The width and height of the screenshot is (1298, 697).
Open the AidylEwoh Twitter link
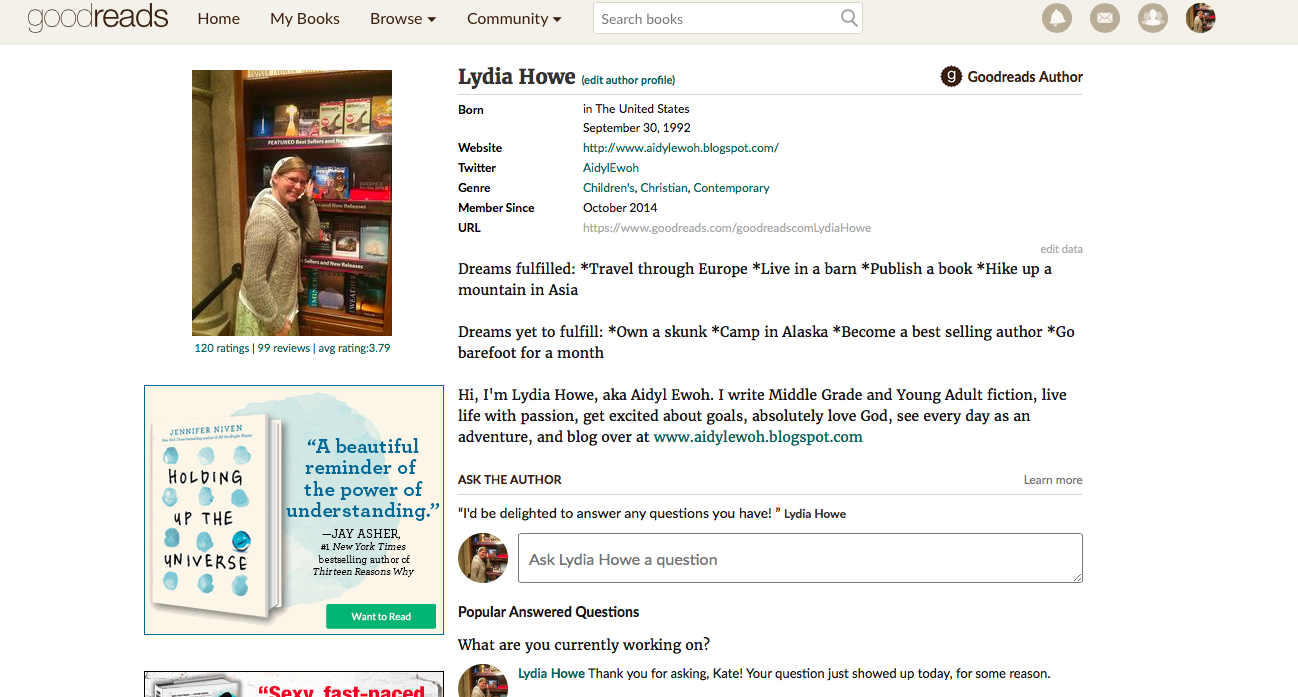tap(611, 168)
